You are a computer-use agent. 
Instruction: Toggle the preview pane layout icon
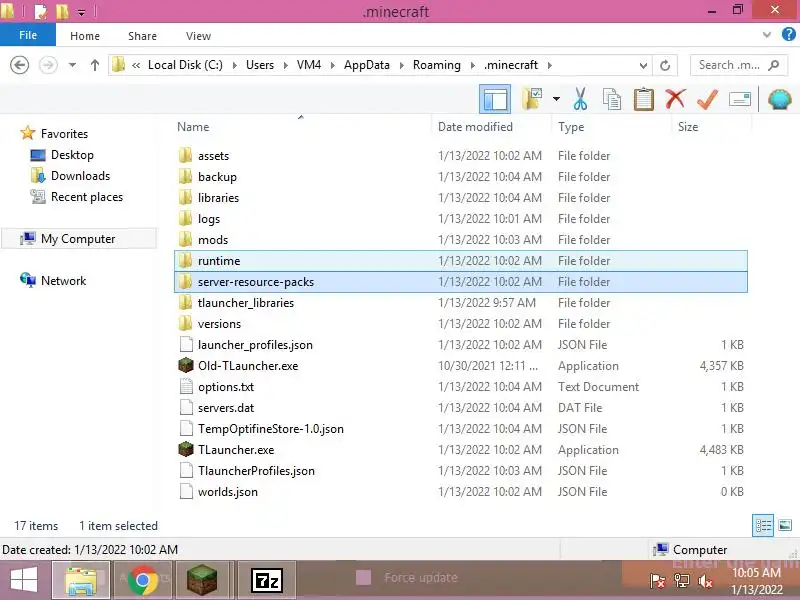[x=495, y=99]
